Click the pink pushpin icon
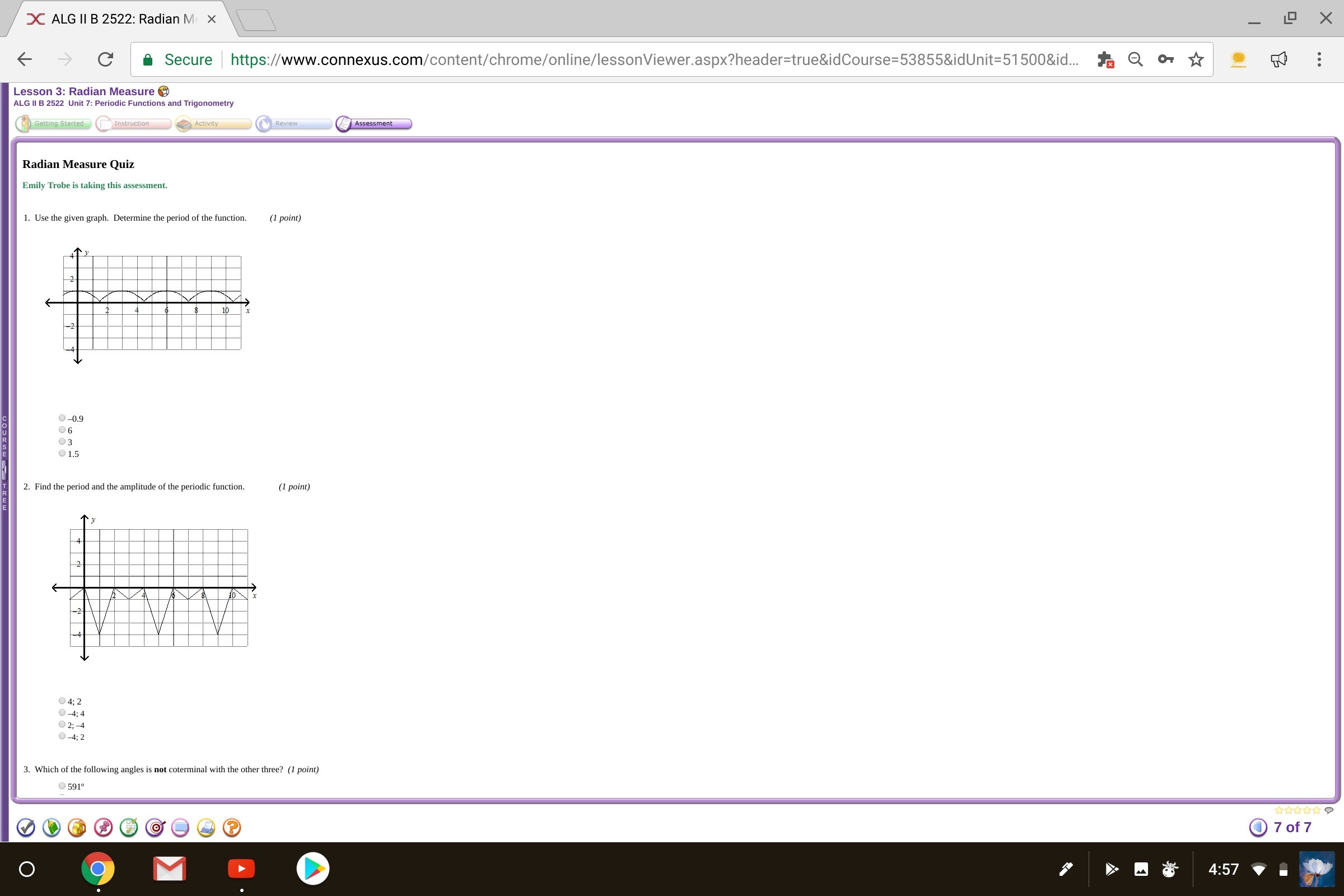1344x896 pixels. pos(103,827)
